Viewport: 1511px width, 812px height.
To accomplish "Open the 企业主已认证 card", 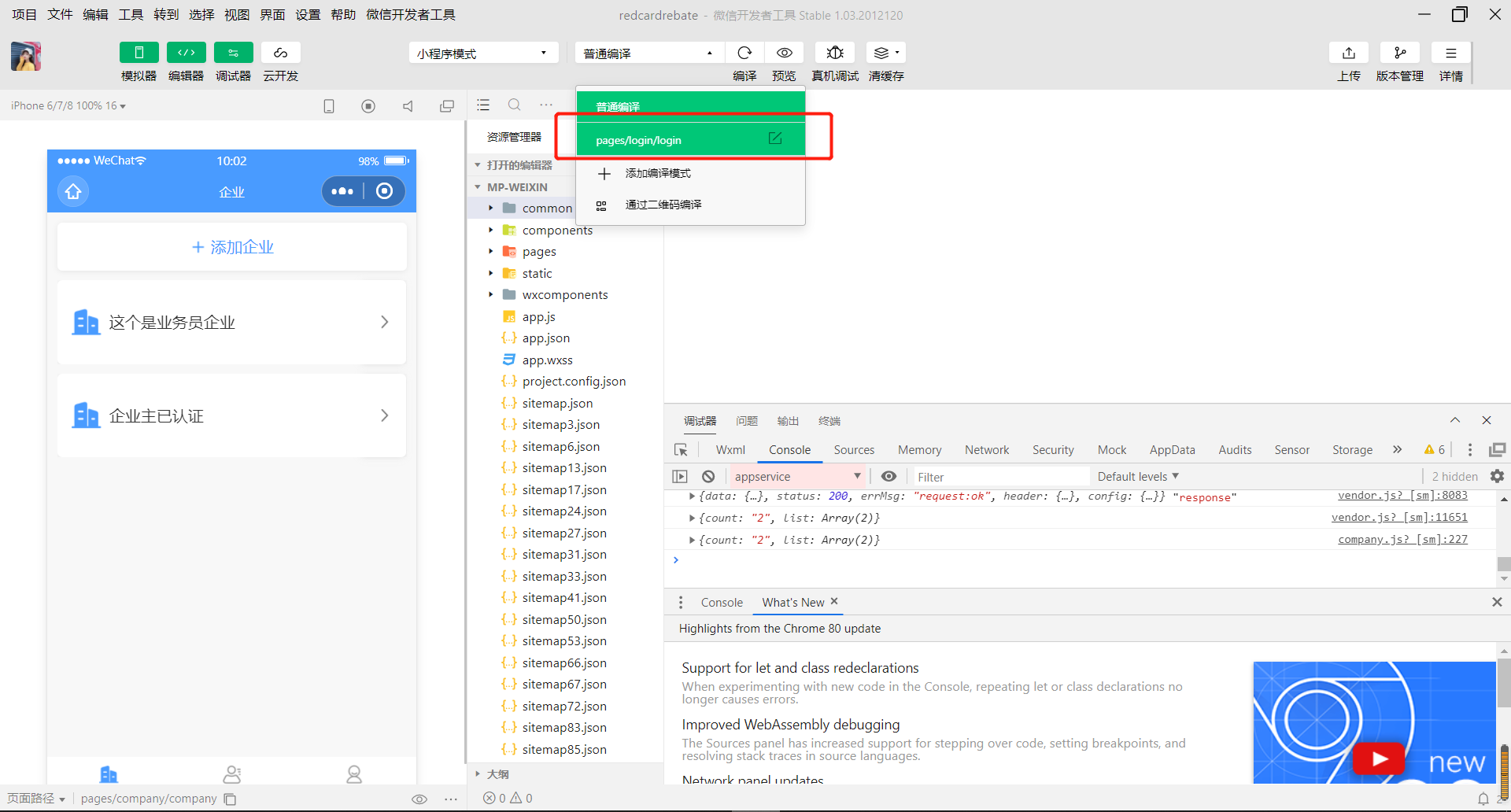I will [x=232, y=415].
